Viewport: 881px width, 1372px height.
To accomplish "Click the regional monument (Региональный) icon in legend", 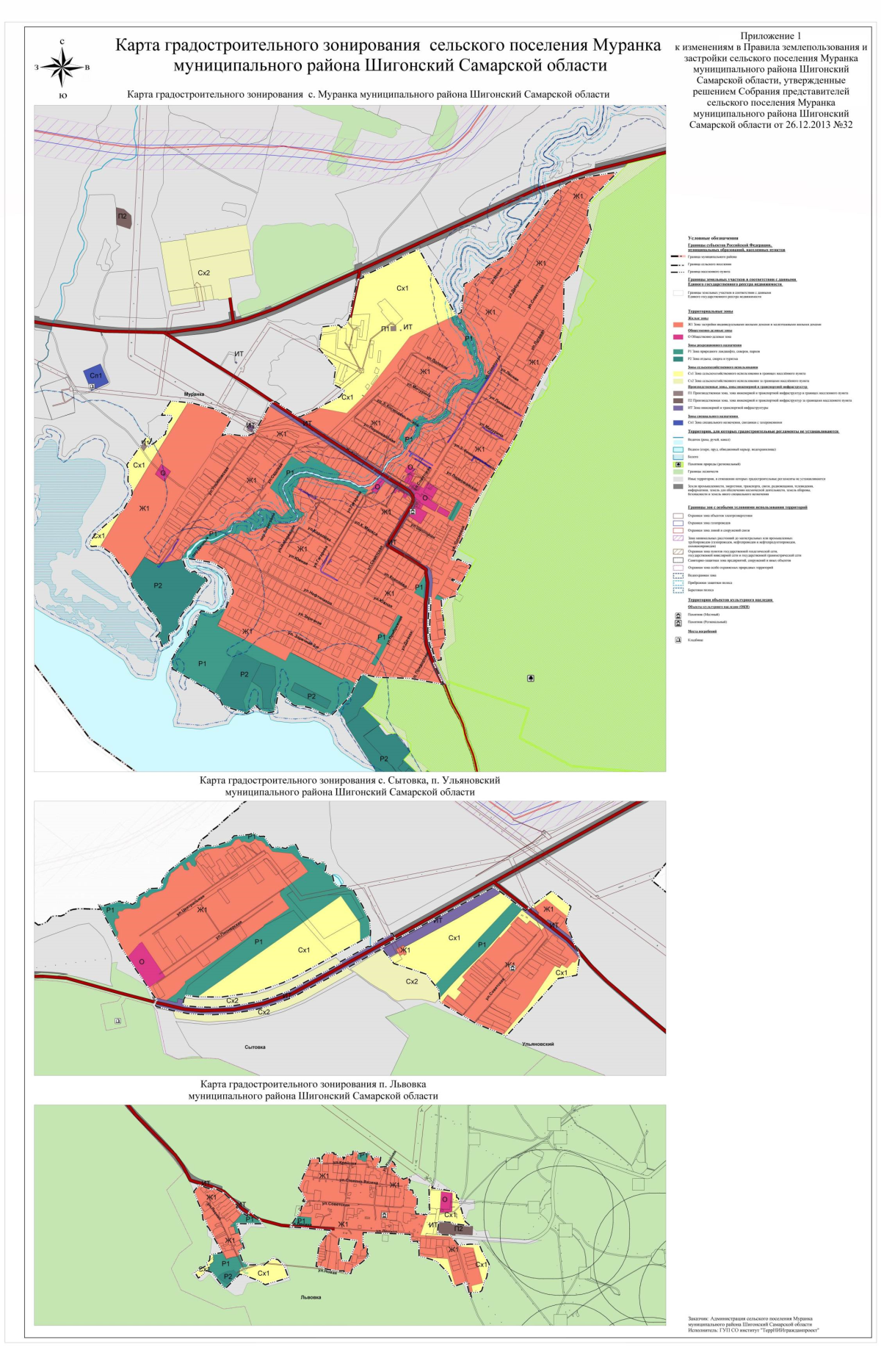I will click(x=678, y=622).
